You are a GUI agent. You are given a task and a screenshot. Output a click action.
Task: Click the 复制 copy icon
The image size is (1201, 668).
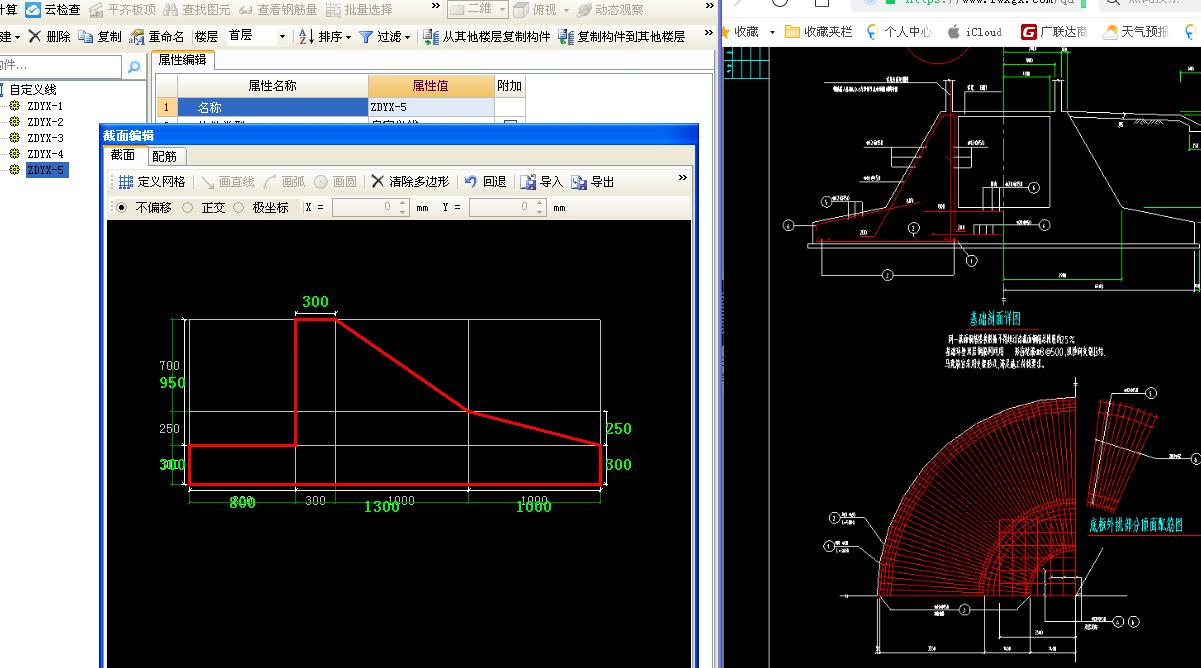click(87, 36)
